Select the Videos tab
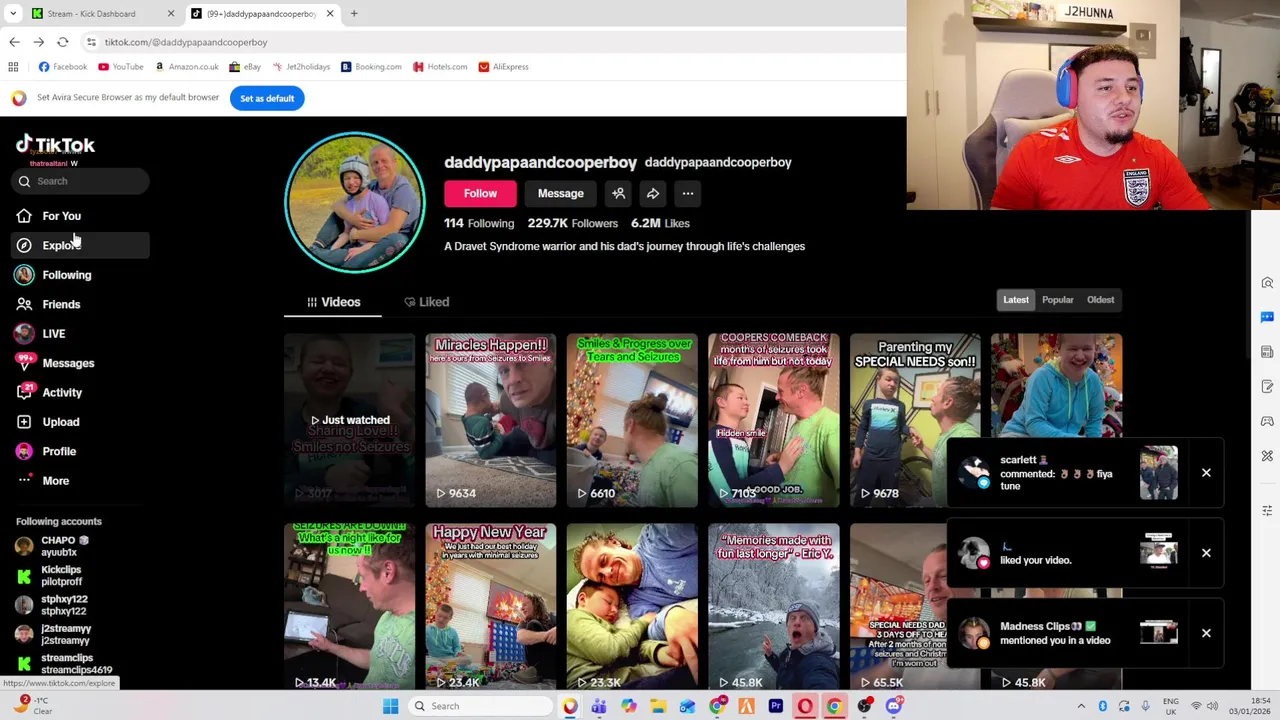 (333, 302)
